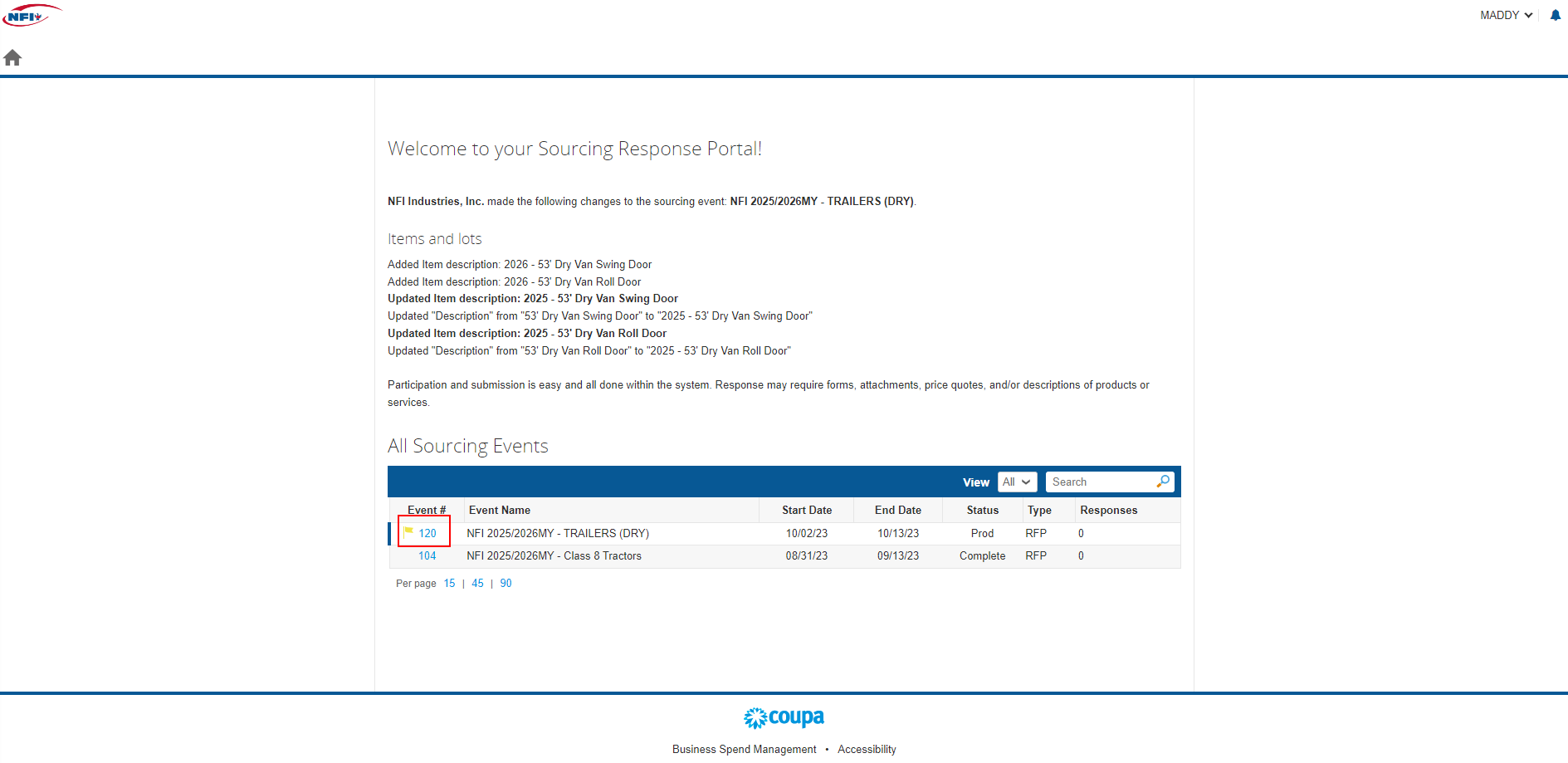Click start date '08/31/23'

coord(807,555)
